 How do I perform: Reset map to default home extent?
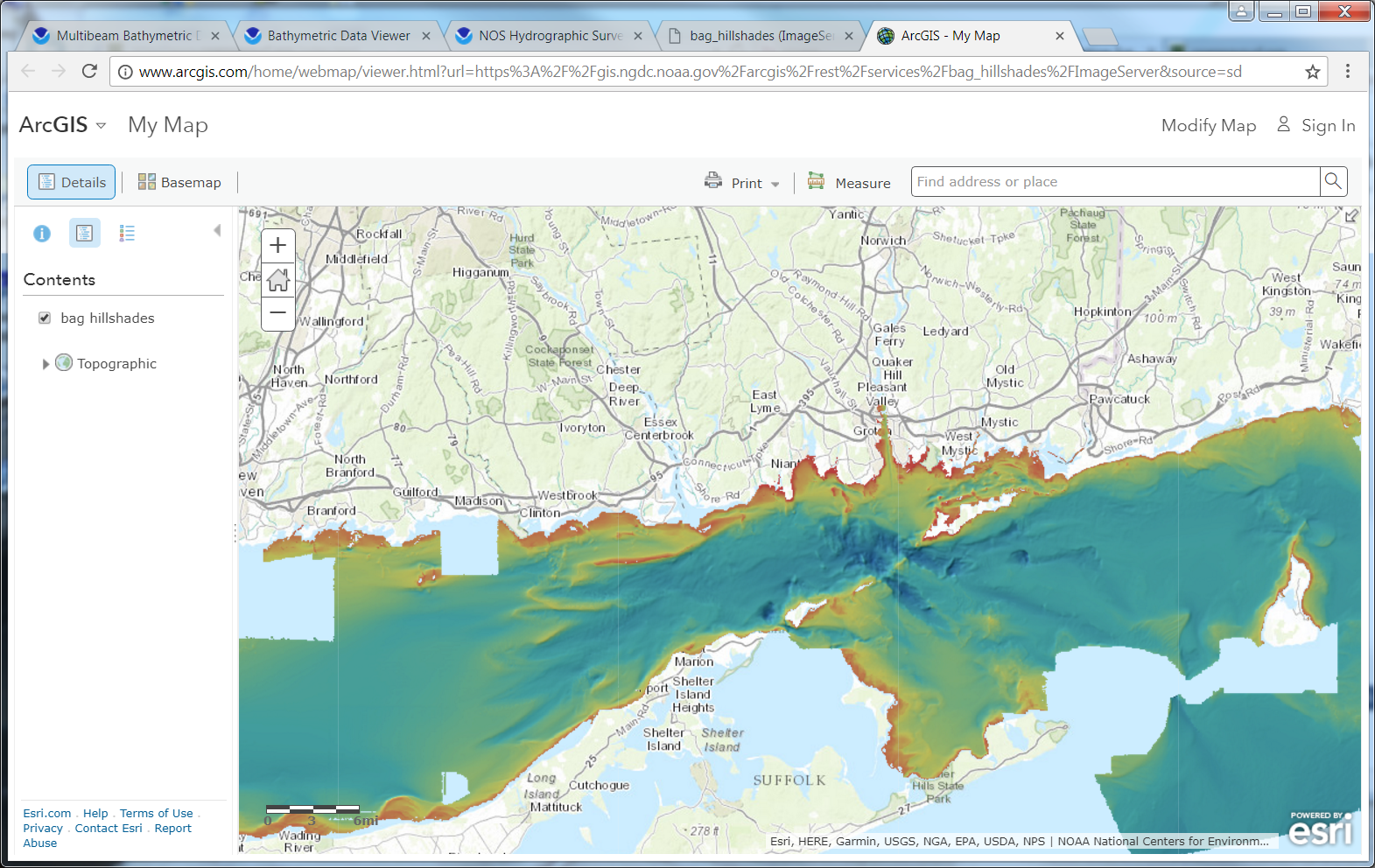[x=277, y=280]
